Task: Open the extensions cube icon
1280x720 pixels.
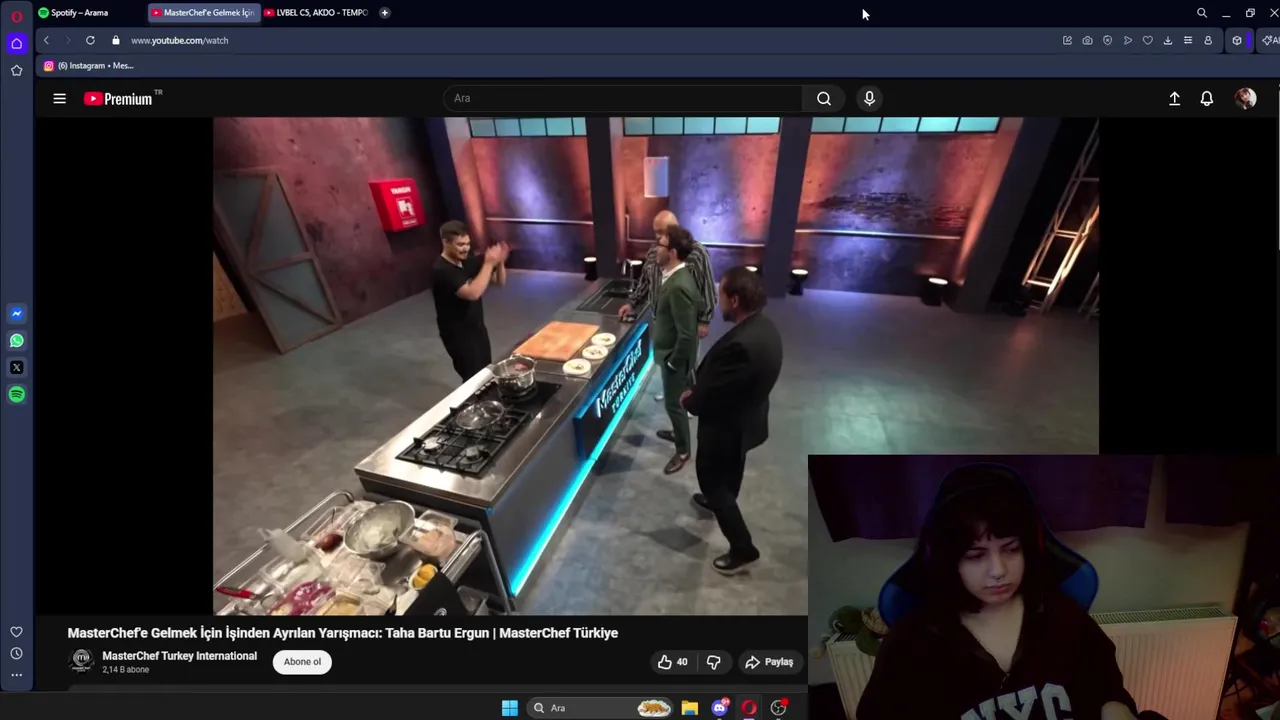Action: [x=1237, y=40]
